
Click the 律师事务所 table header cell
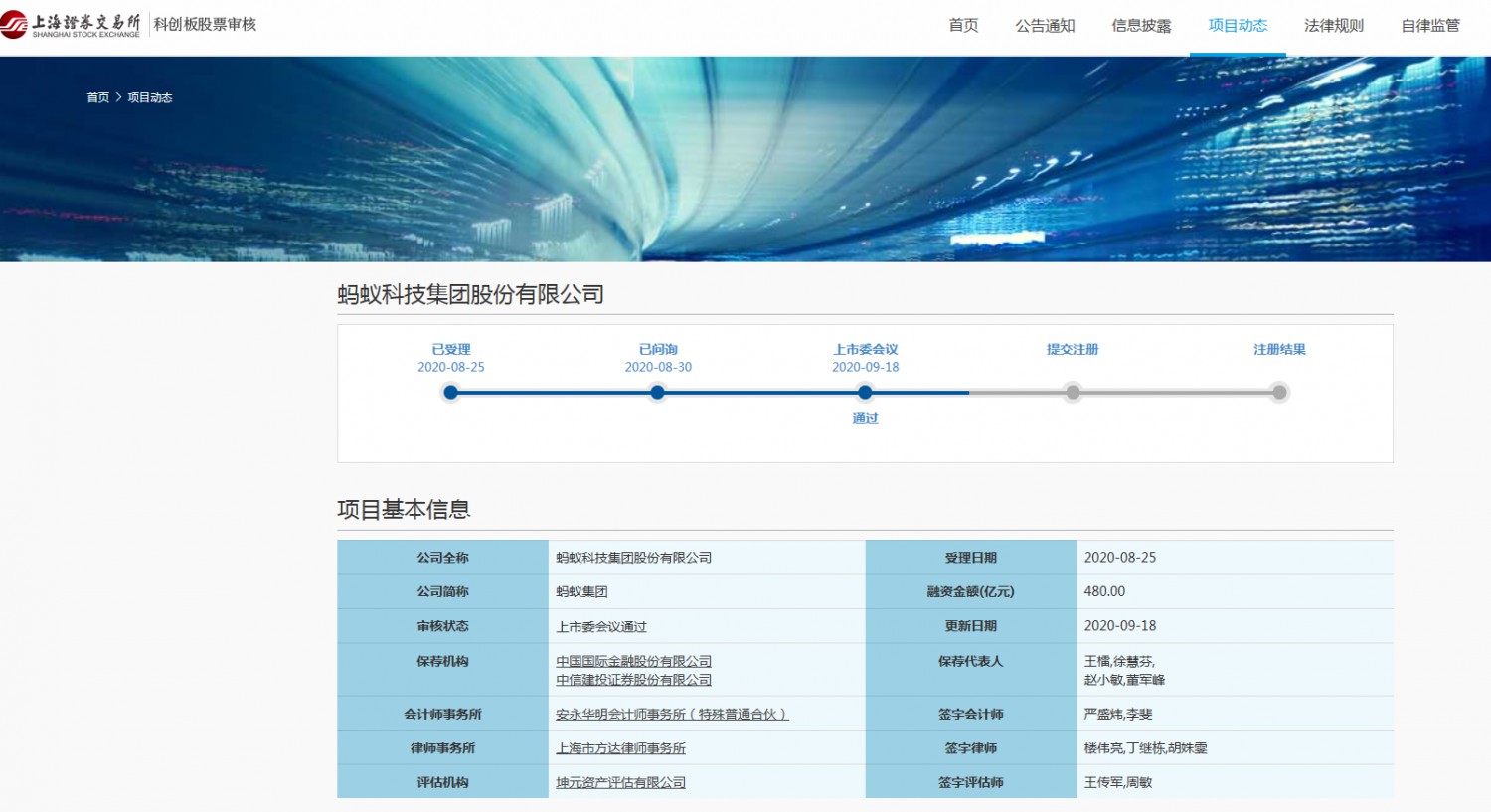coord(442,748)
